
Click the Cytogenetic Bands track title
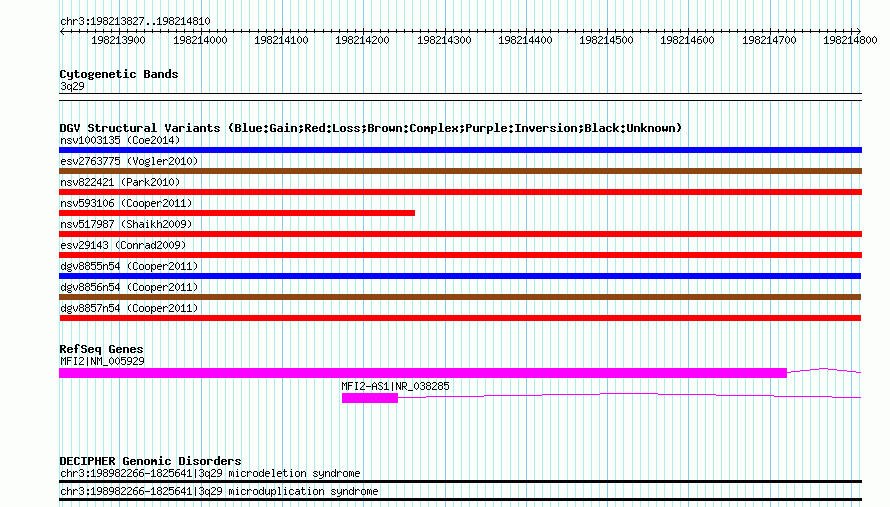(x=119, y=74)
